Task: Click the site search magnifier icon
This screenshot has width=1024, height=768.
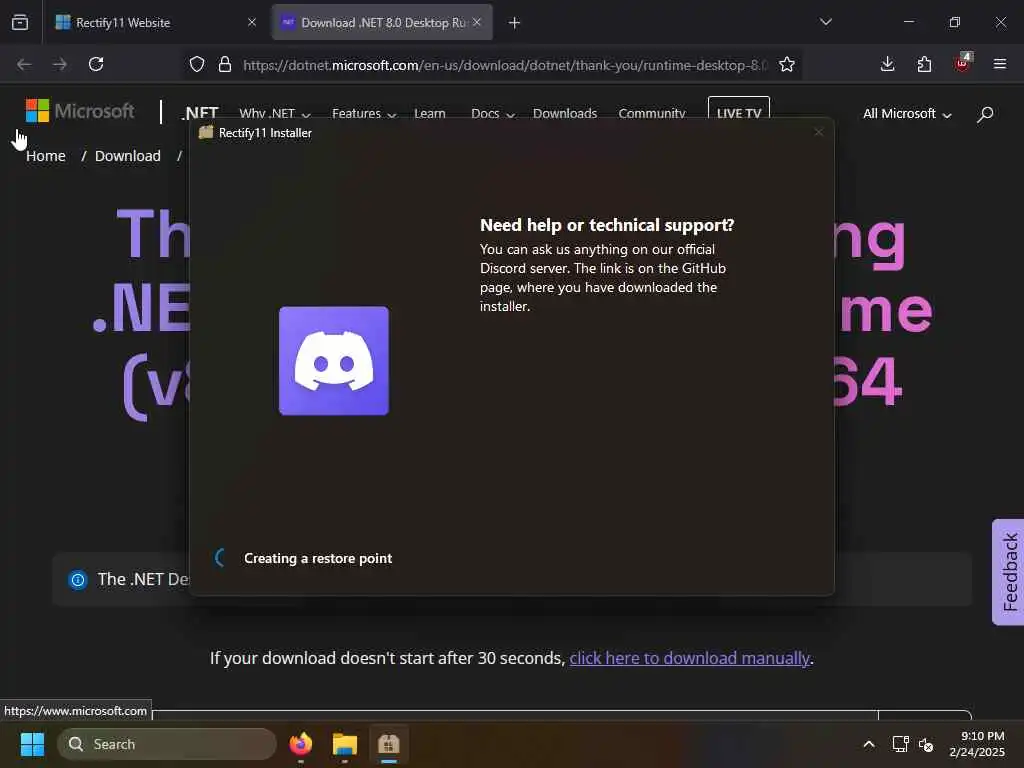Action: [x=985, y=114]
